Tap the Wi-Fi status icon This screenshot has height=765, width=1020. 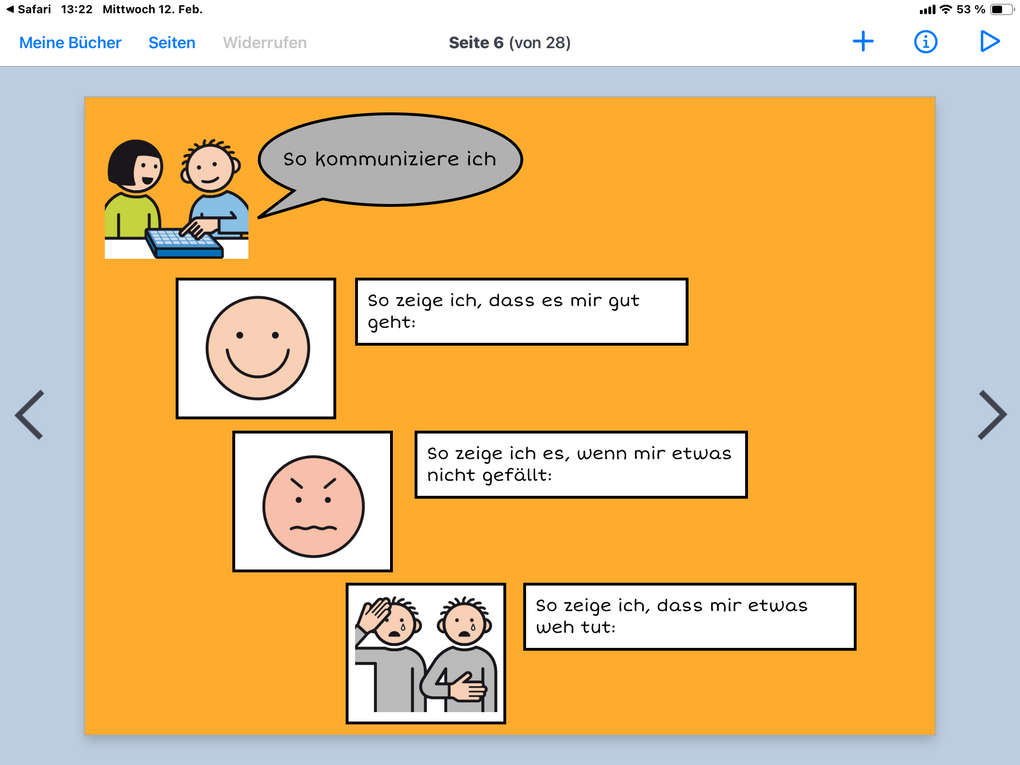pyautogui.click(x=946, y=9)
